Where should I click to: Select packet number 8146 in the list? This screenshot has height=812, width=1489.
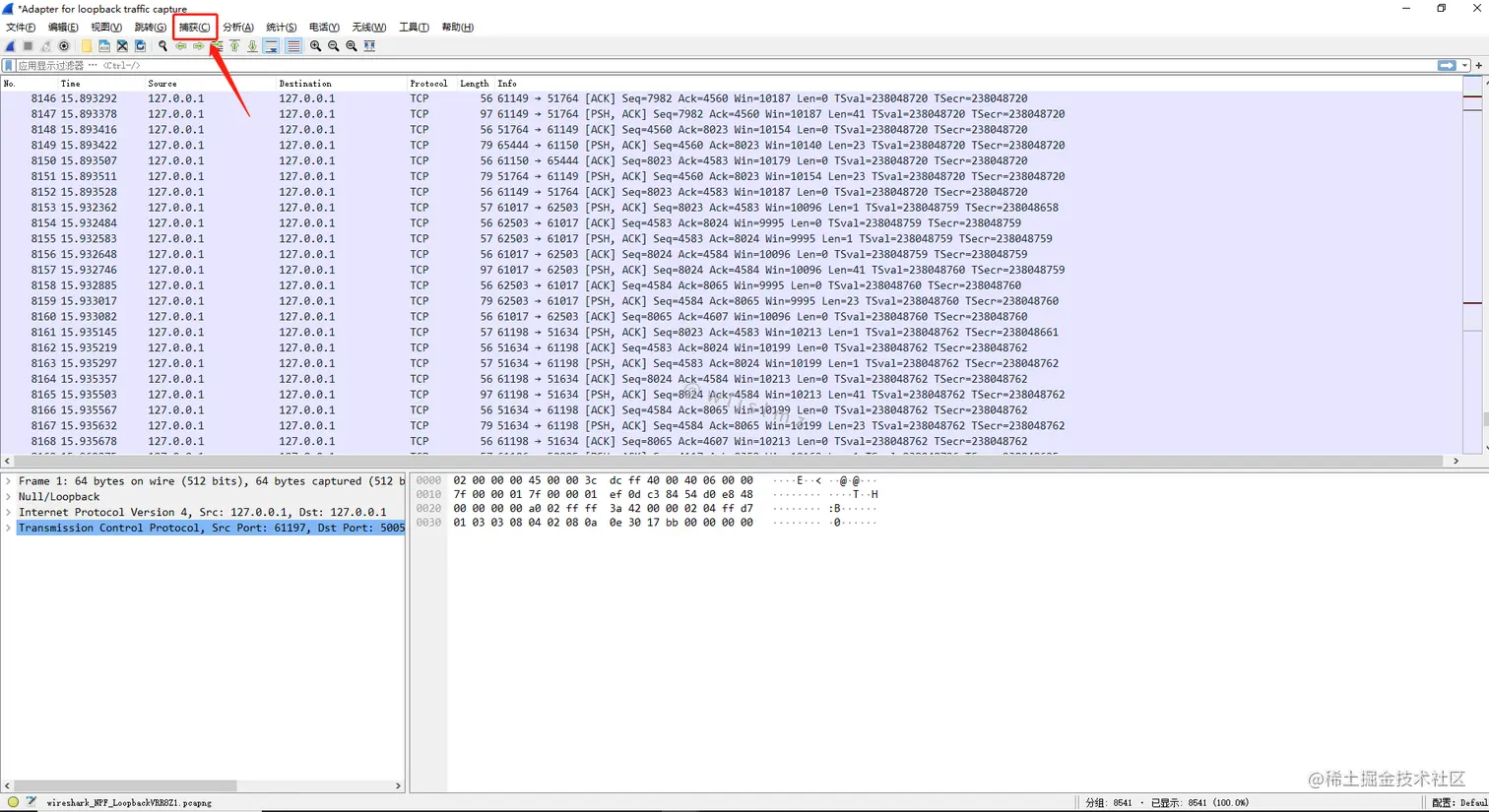(x=732, y=98)
